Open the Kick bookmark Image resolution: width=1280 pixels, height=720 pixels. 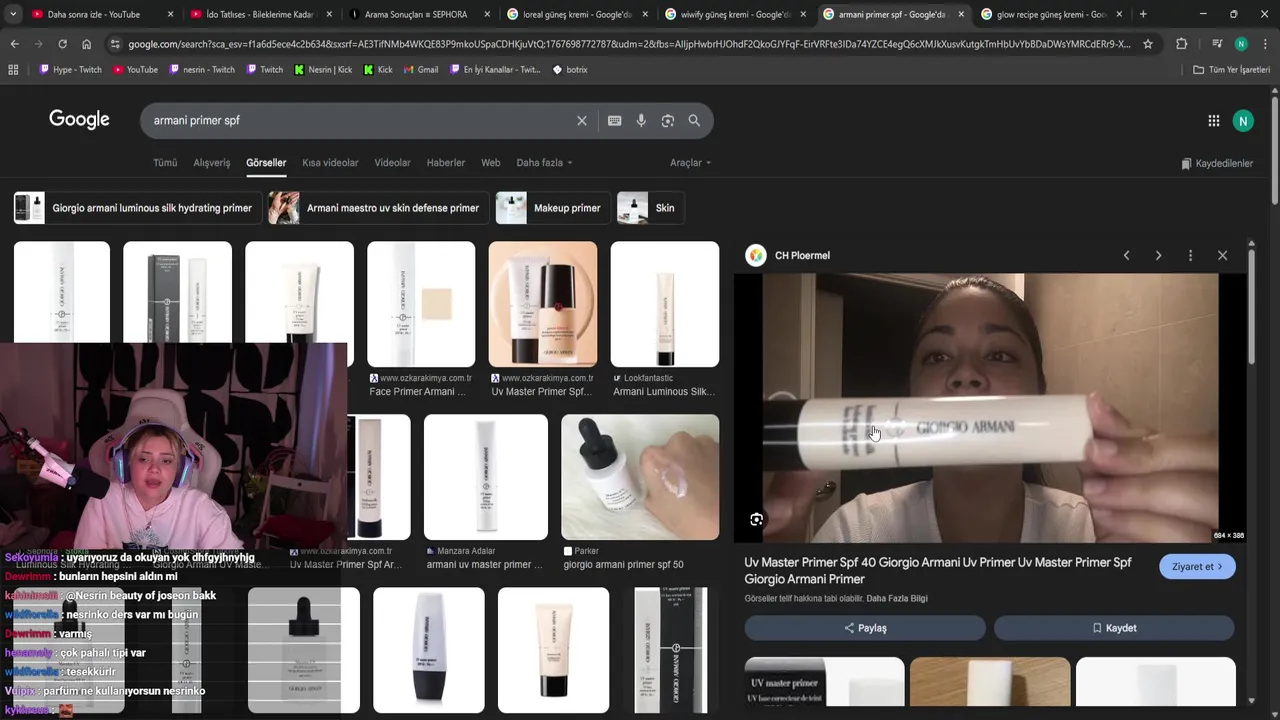(x=378, y=70)
